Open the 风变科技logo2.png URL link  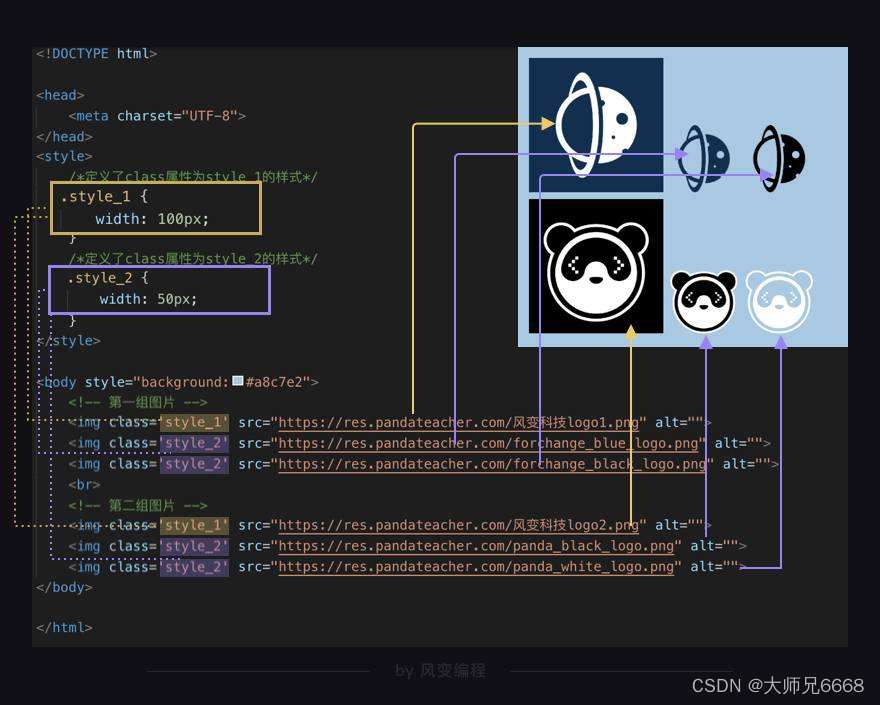coord(459,525)
